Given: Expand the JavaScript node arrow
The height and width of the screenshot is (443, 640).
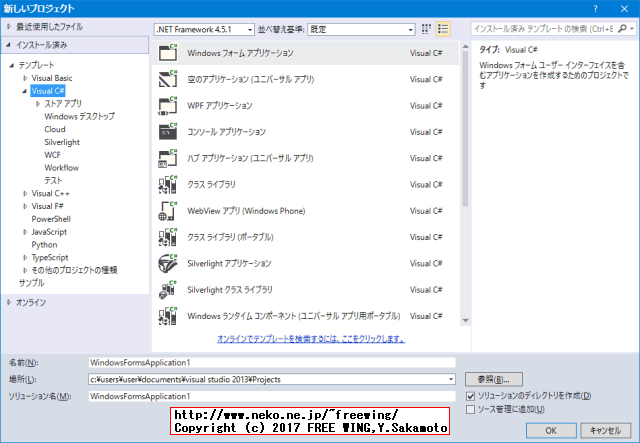Looking at the screenshot, I should pos(25,232).
